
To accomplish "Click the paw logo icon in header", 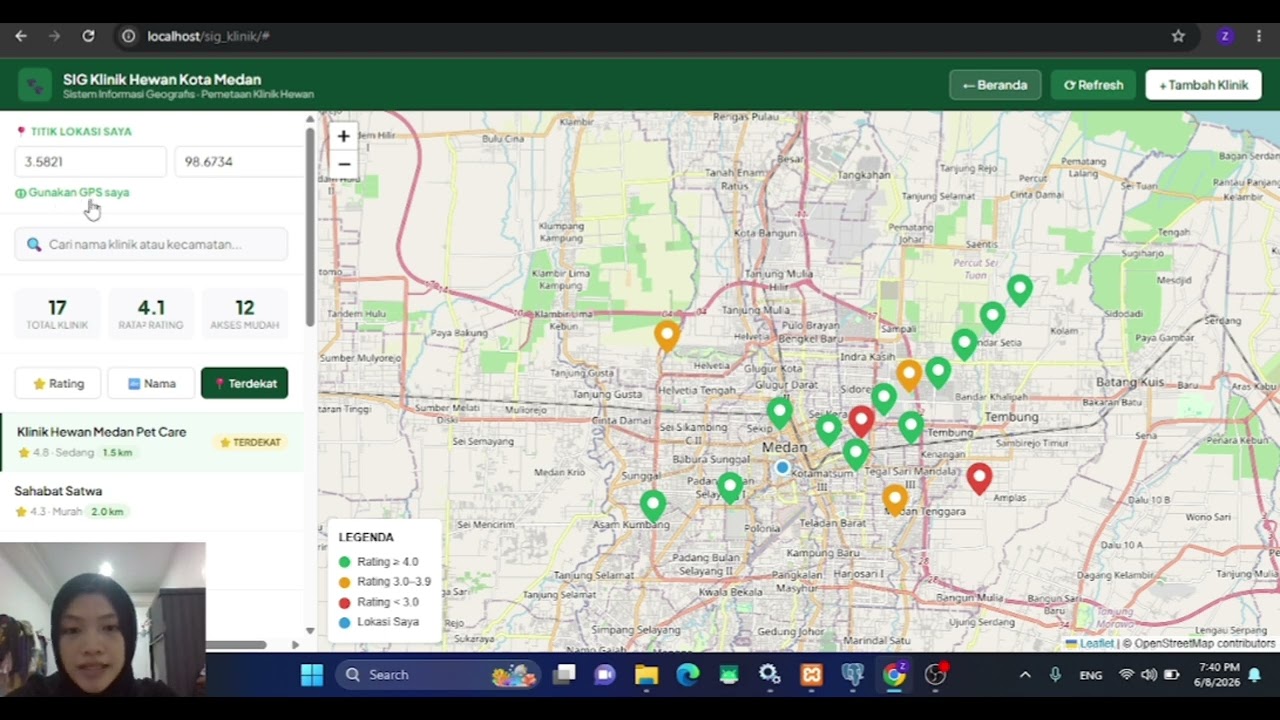I will 35,85.
